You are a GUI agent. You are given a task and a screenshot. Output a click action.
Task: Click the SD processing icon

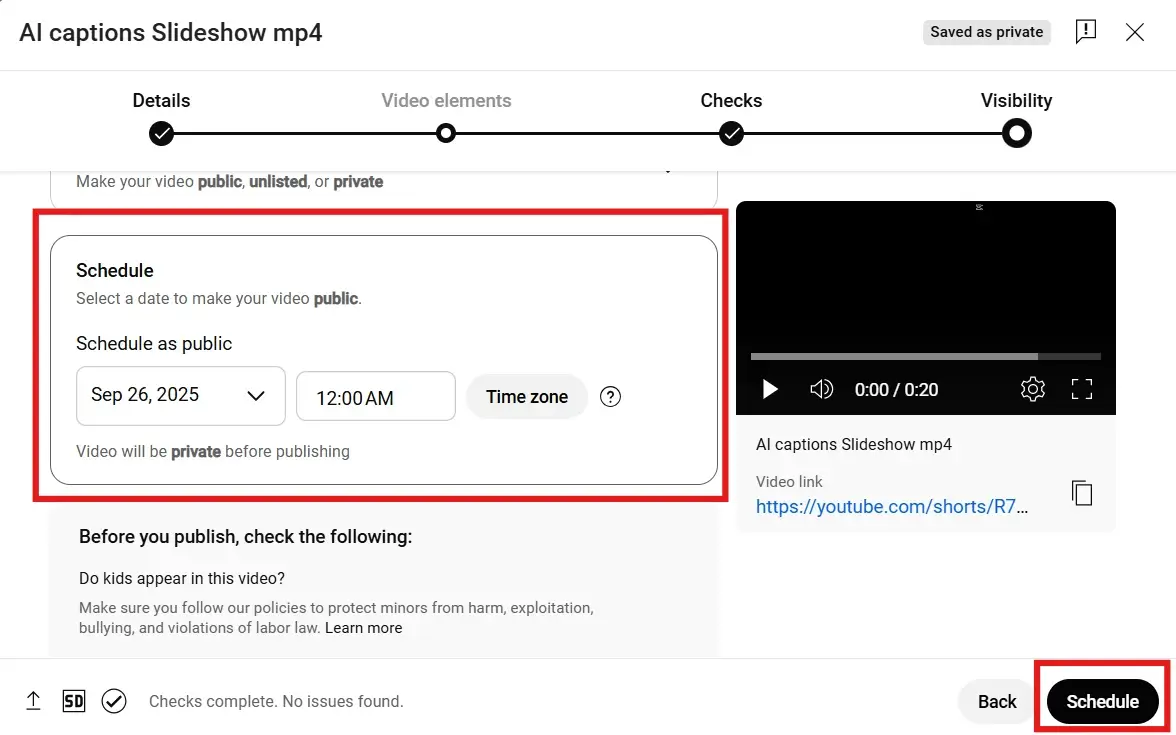(x=73, y=701)
